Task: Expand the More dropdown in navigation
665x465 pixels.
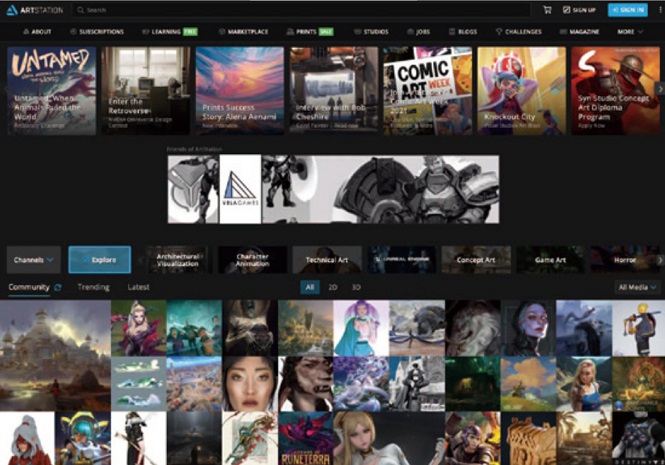Action: click(630, 31)
